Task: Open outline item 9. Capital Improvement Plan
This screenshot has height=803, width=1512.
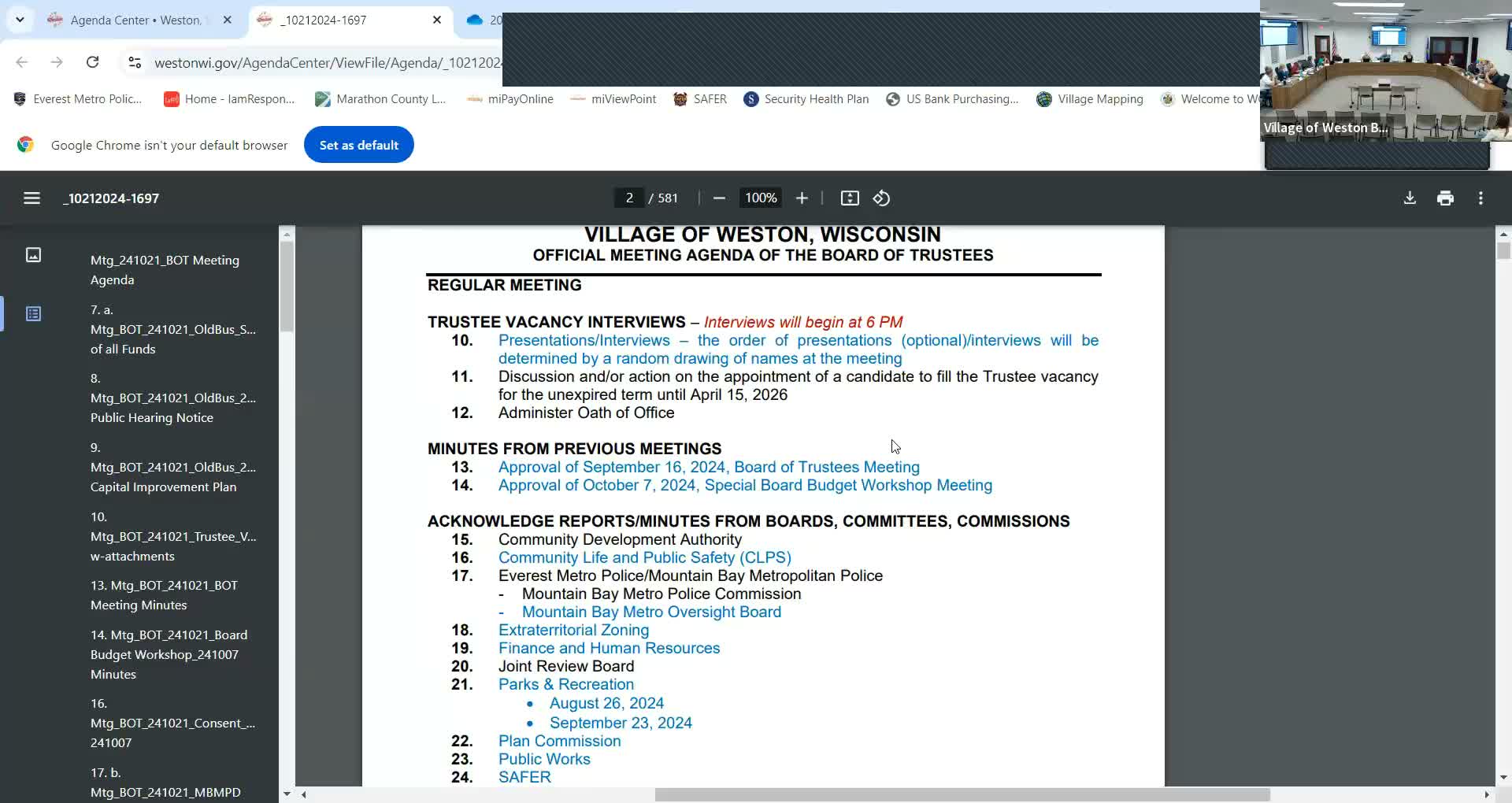Action: [x=173, y=468]
